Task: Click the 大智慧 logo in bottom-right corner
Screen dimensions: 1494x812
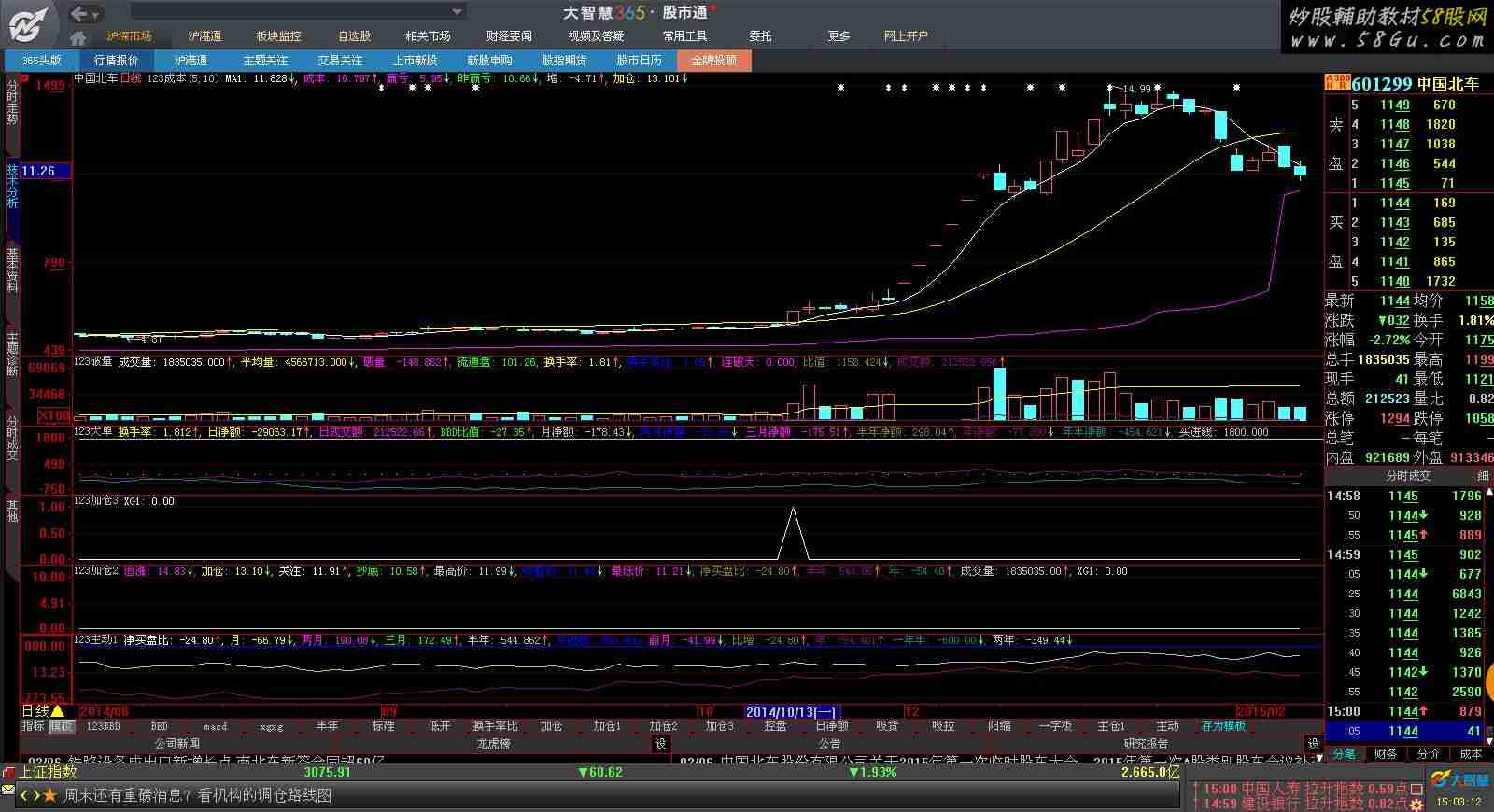Action: pos(1459,780)
